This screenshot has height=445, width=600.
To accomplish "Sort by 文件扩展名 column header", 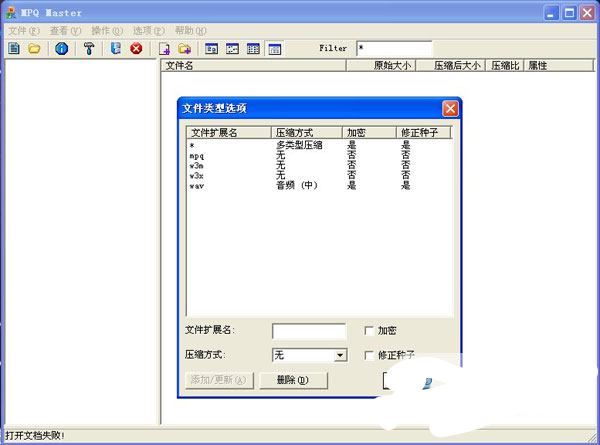I will 229,132.
